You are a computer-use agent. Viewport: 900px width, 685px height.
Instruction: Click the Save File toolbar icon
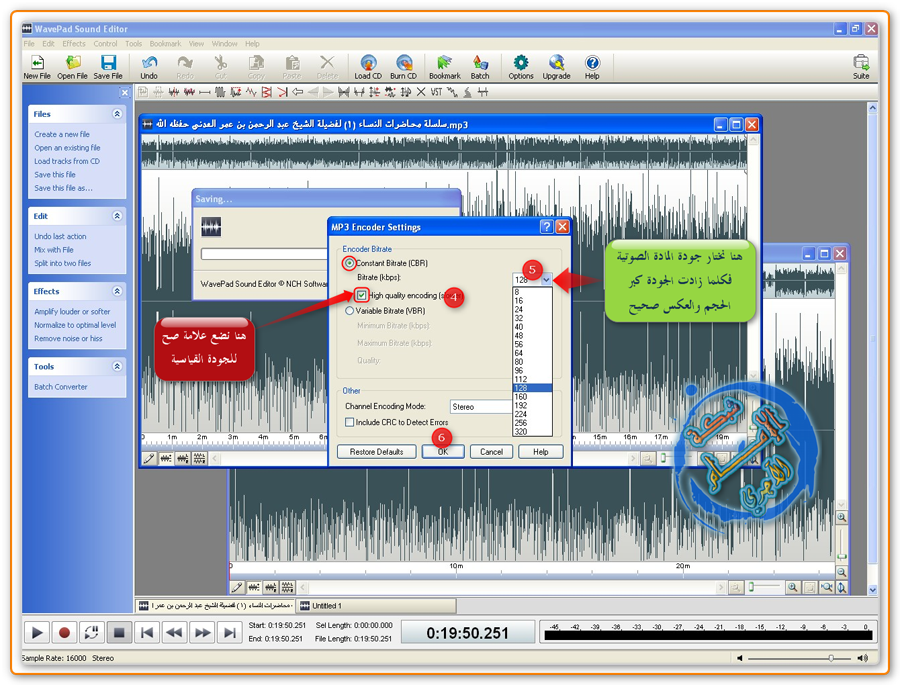coord(108,64)
